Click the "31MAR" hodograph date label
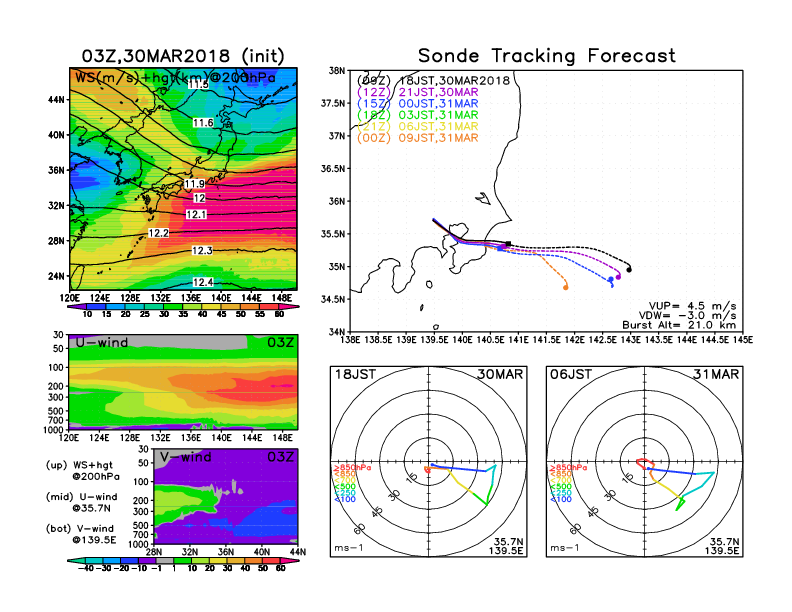Screen dimensions: 792x612 click(716, 375)
